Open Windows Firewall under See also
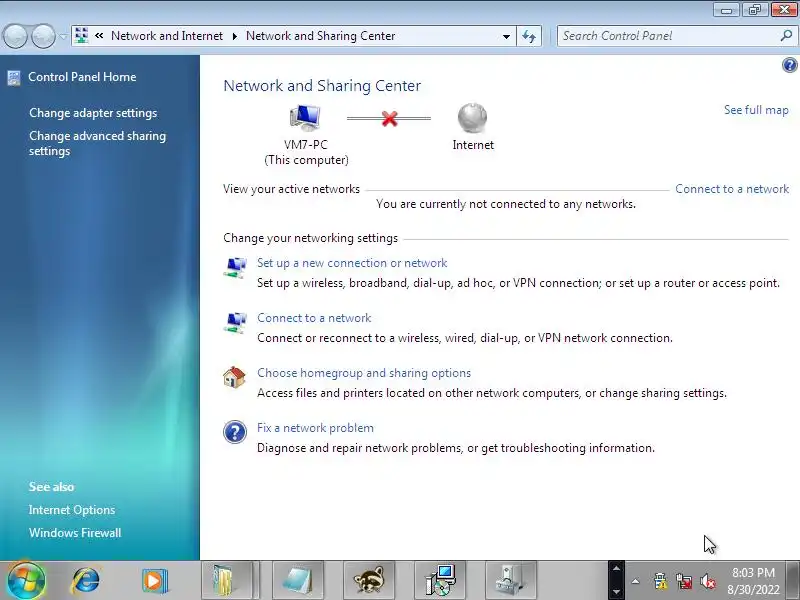 [75, 533]
